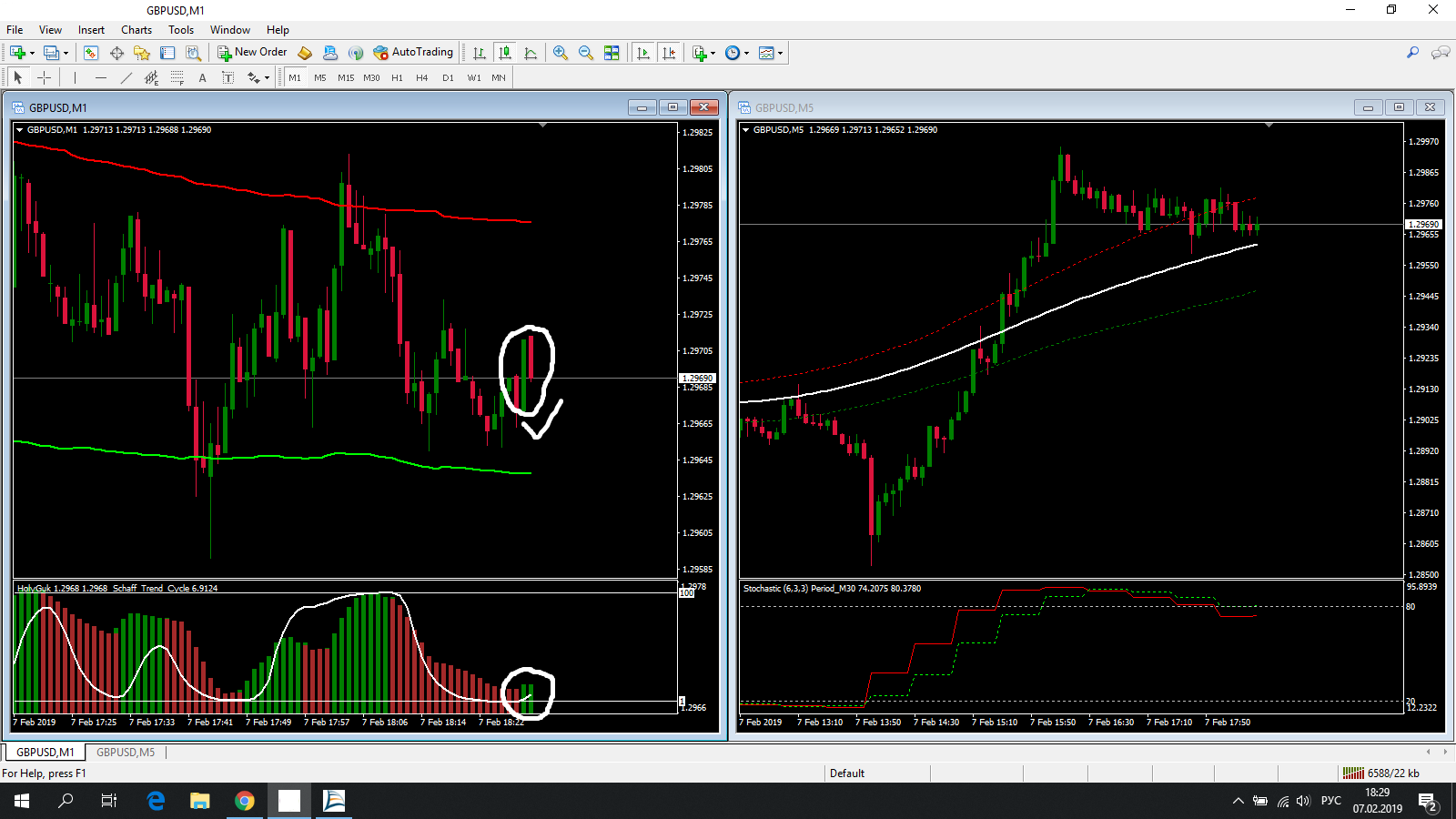Select the cursor arrow tool

tap(18, 77)
